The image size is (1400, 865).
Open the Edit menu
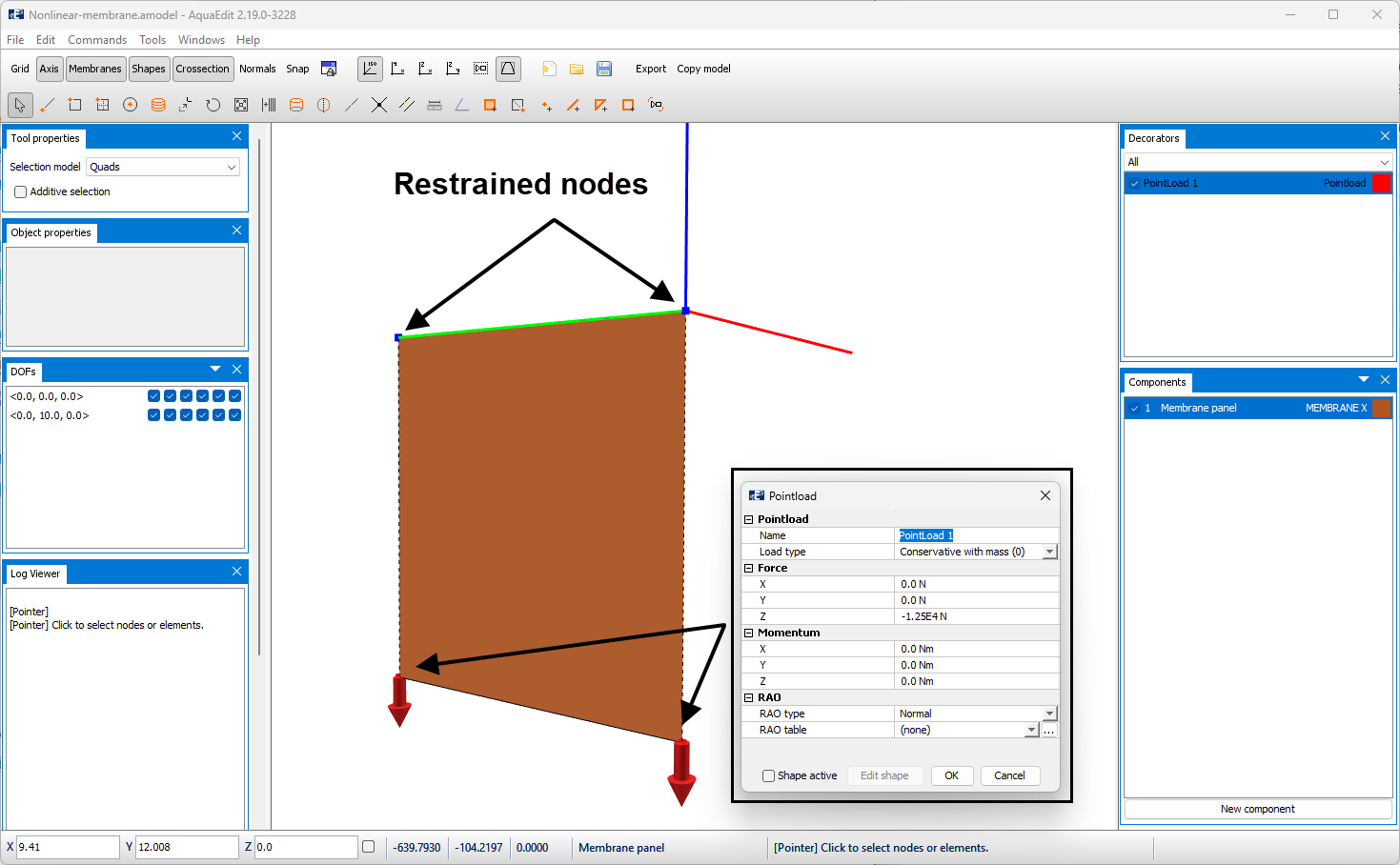pyautogui.click(x=46, y=40)
